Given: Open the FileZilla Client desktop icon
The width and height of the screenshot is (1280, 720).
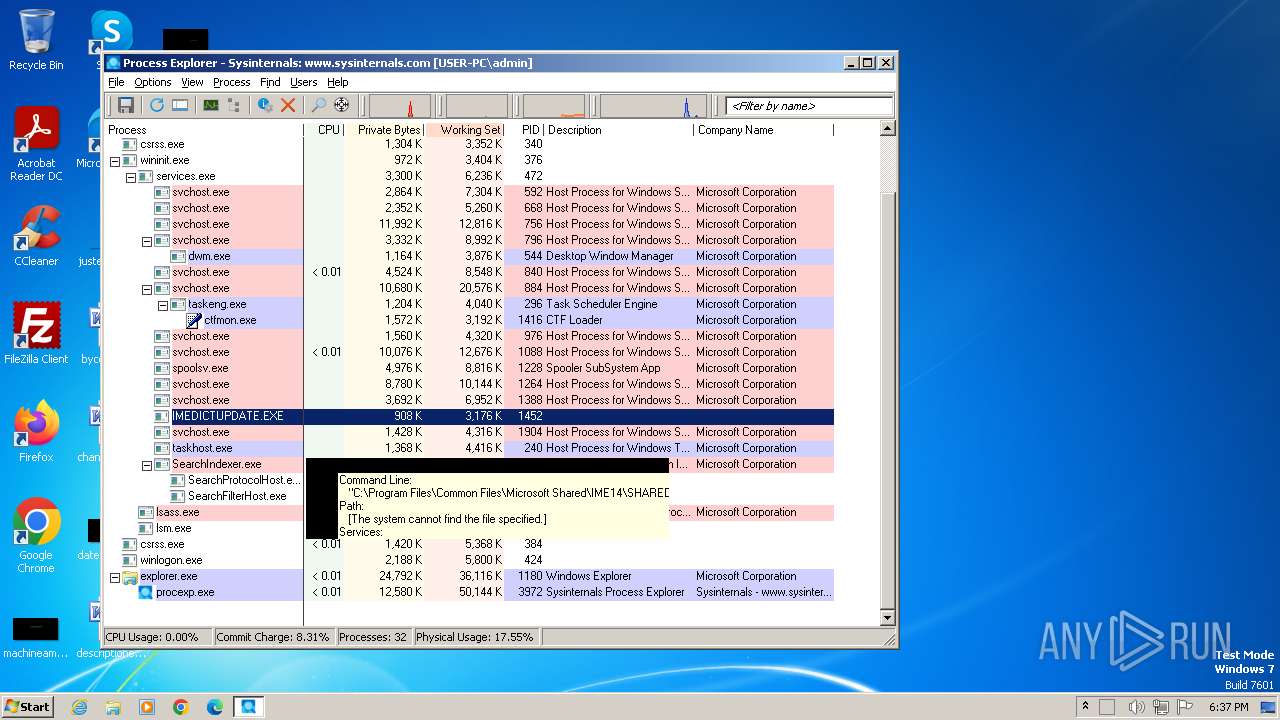Looking at the screenshot, I should coord(36,334).
